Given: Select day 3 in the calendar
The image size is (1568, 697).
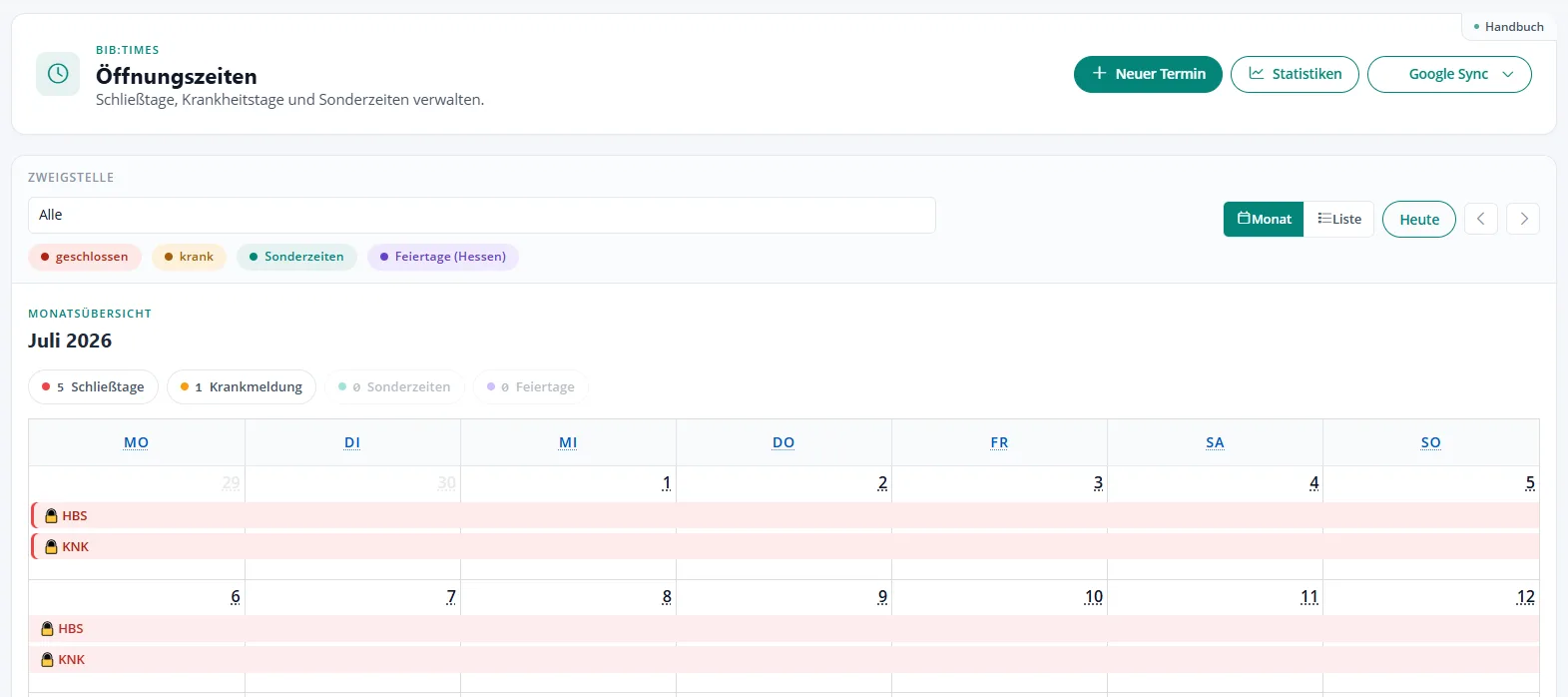Looking at the screenshot, I should (x=1098, y=483).
